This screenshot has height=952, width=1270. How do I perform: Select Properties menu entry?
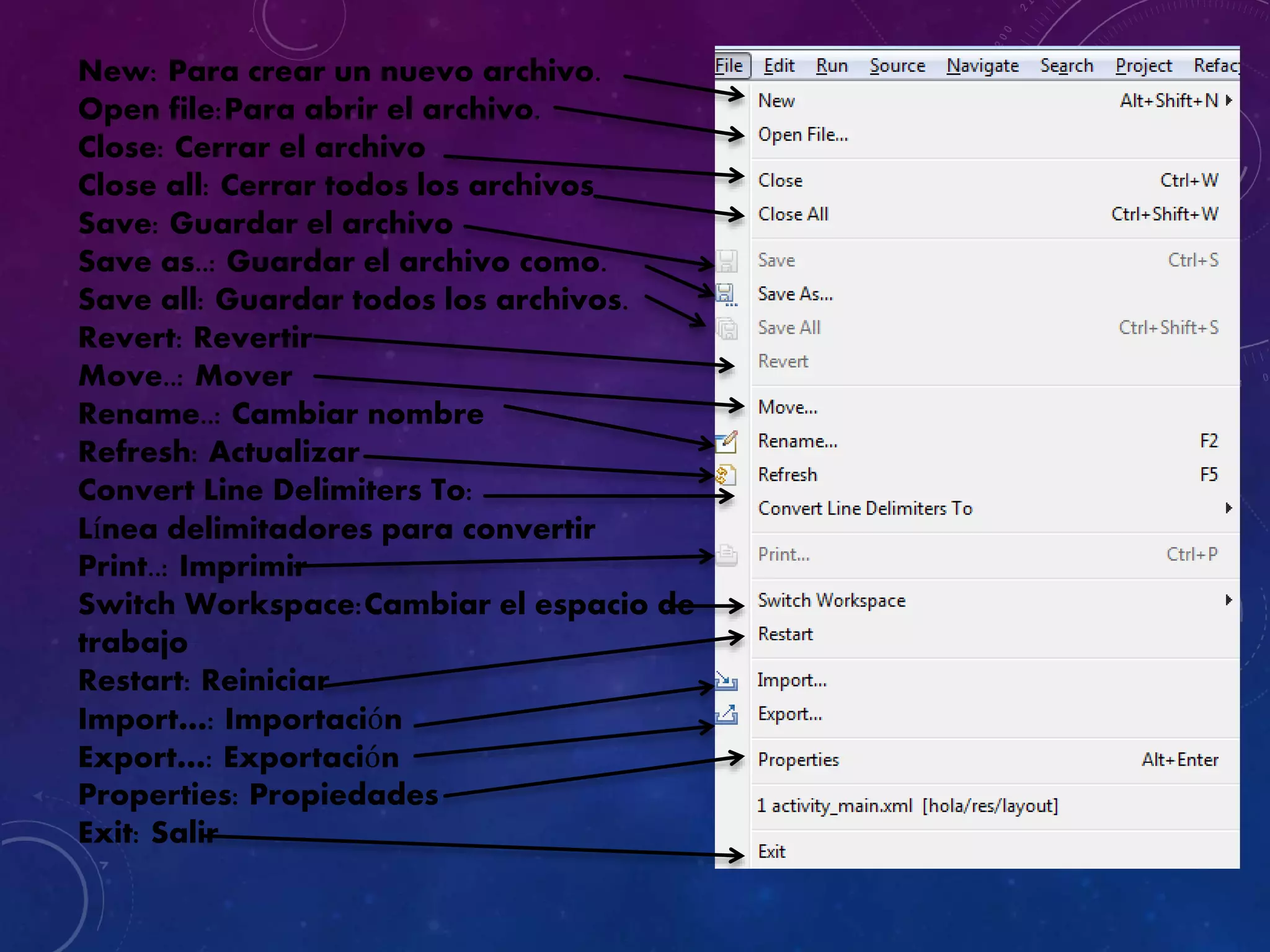(995, 760)
